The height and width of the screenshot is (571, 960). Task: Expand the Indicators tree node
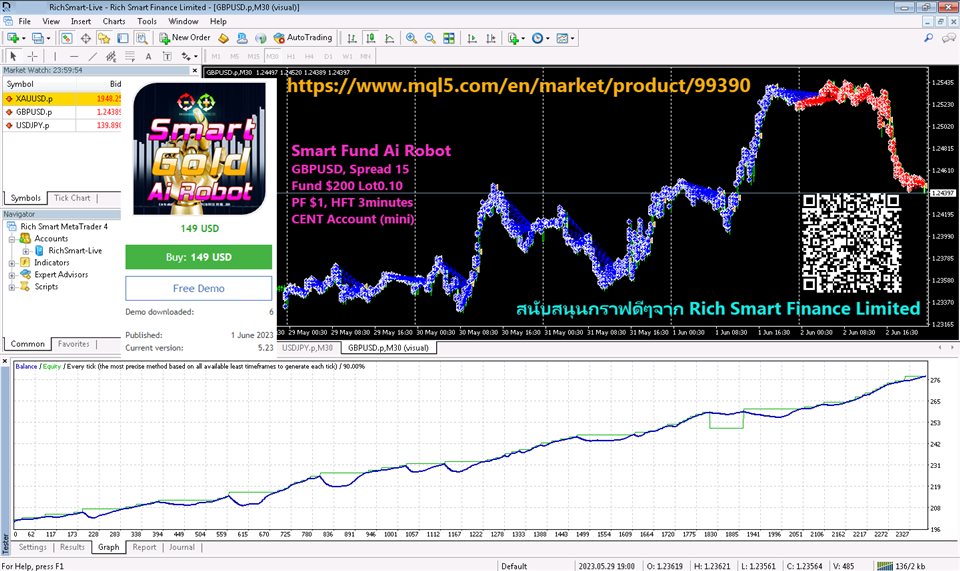point(11,263)
